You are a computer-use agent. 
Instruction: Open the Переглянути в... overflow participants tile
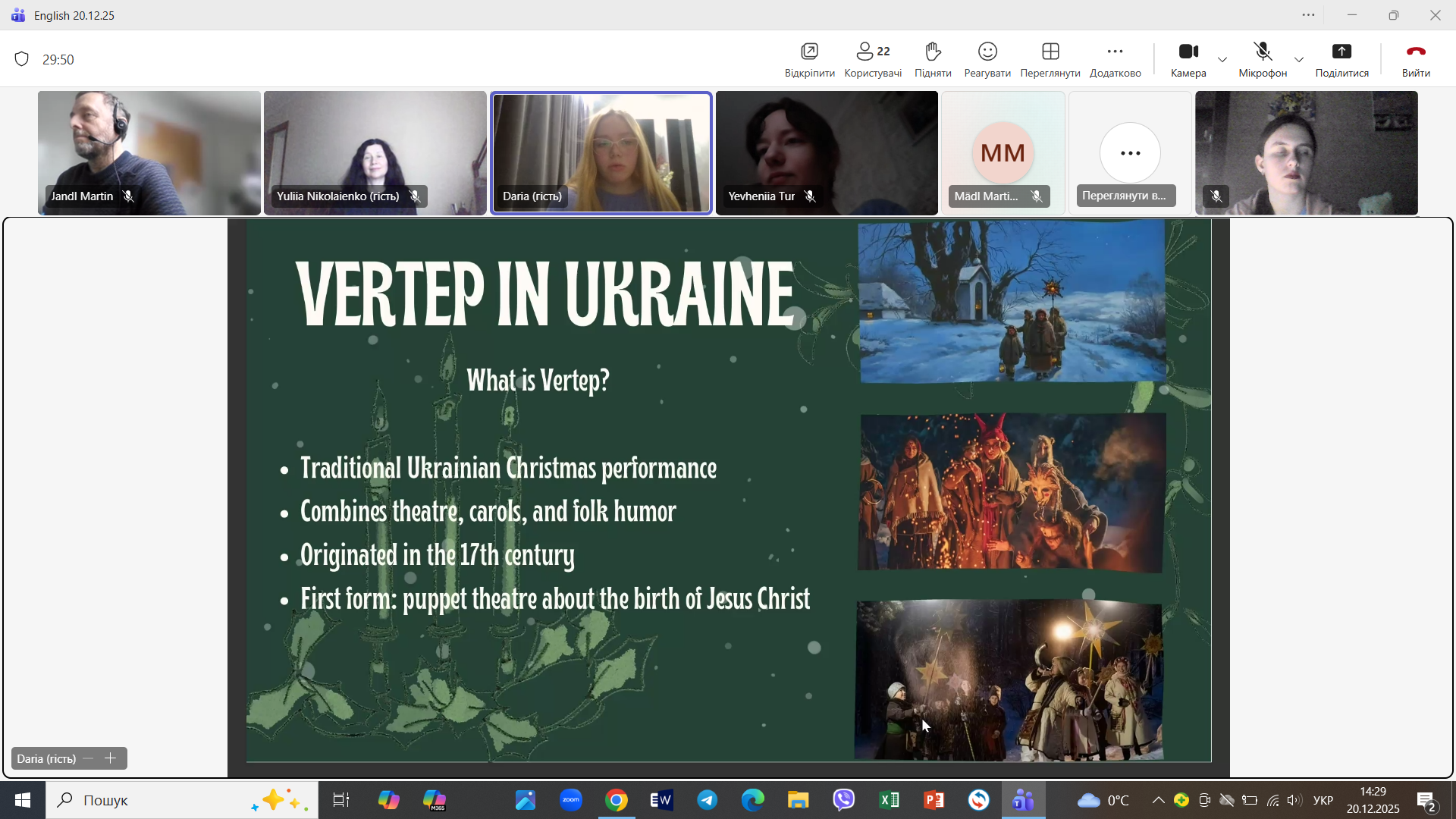click(x=1130, y=154)
